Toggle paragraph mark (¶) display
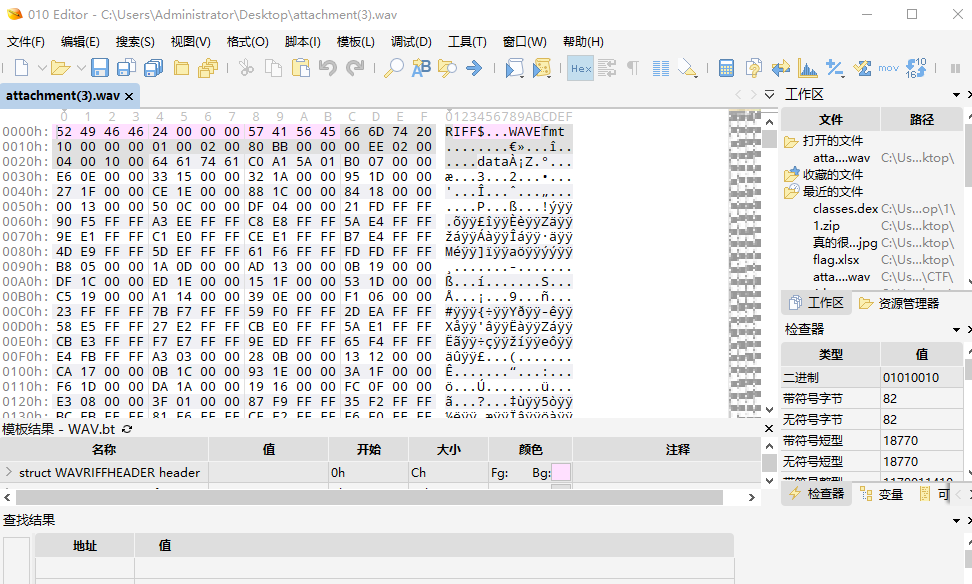Image resolution: width=972 pixels, height=584 pixels. [x=632, y=69]
